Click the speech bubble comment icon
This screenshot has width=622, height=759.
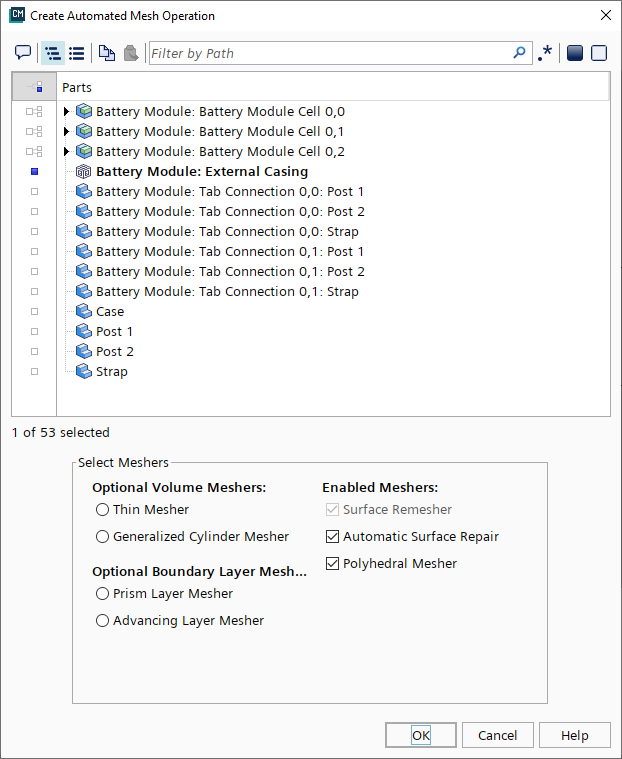tap(23, 53)
